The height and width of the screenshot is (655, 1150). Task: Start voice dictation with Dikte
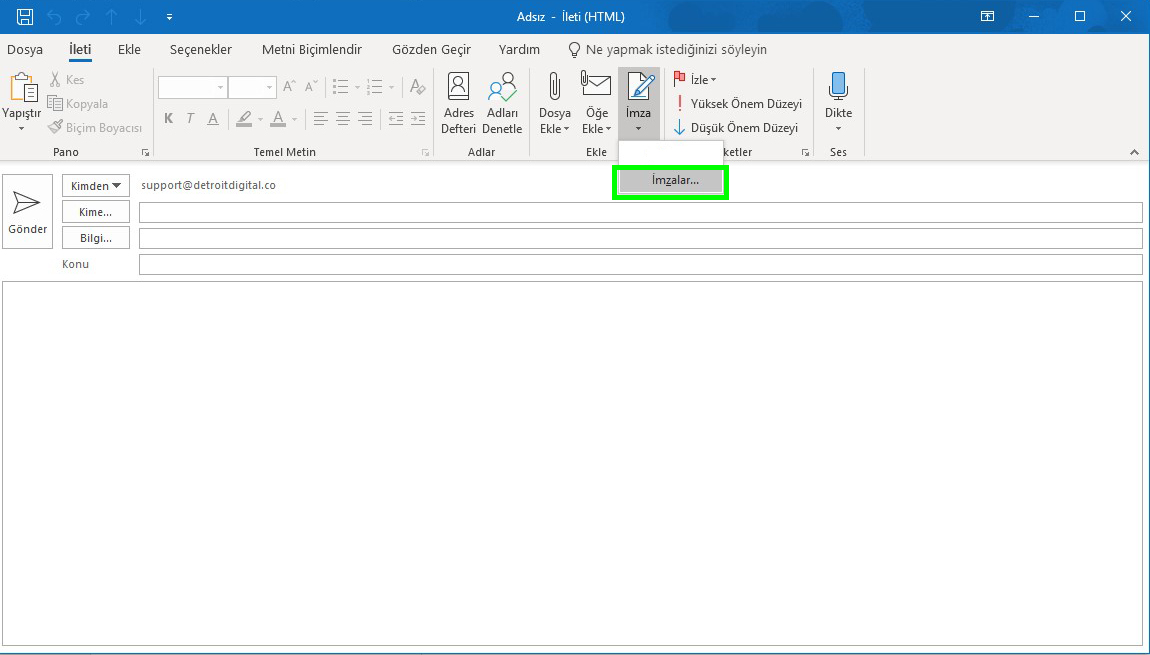pyautogui.click(x=837, y=95)
